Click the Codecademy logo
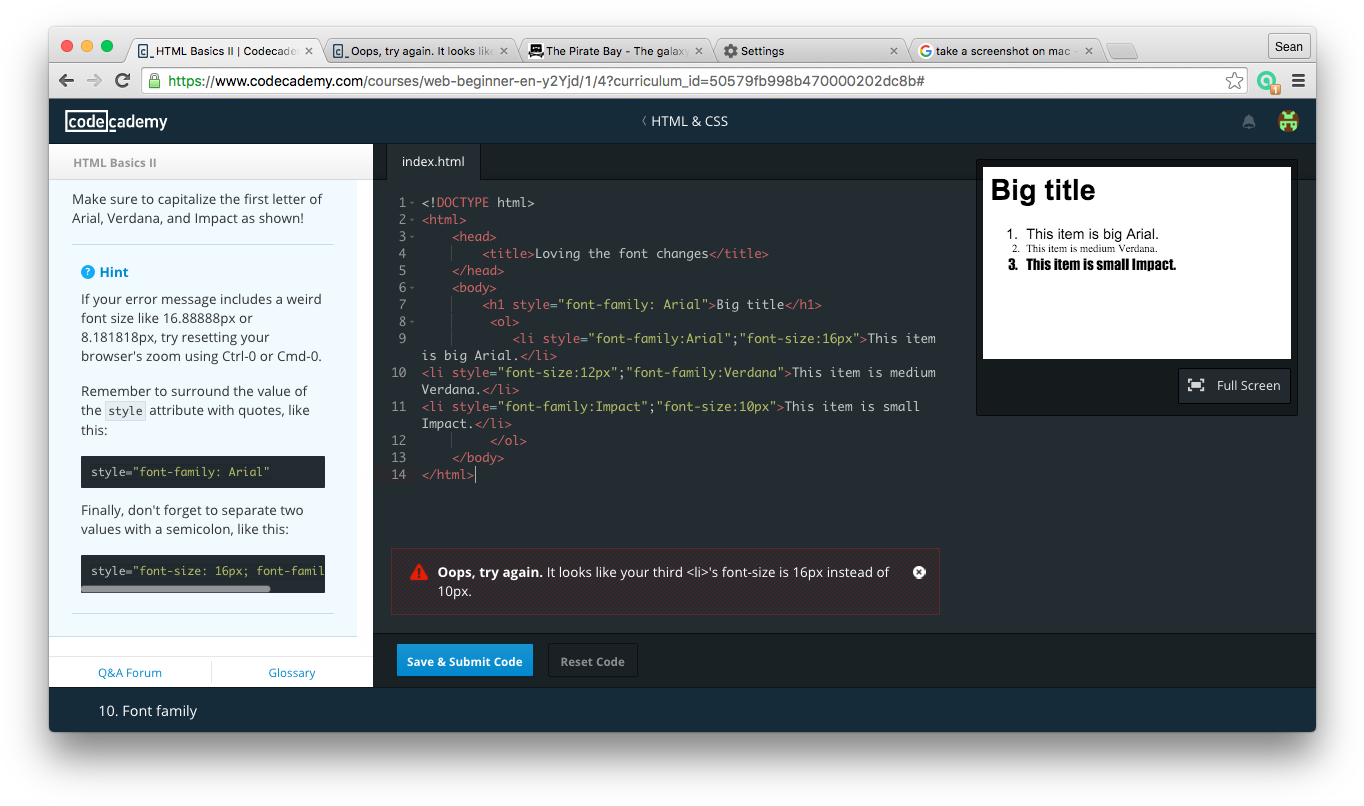1364x806 pixels. coord(116,122)
